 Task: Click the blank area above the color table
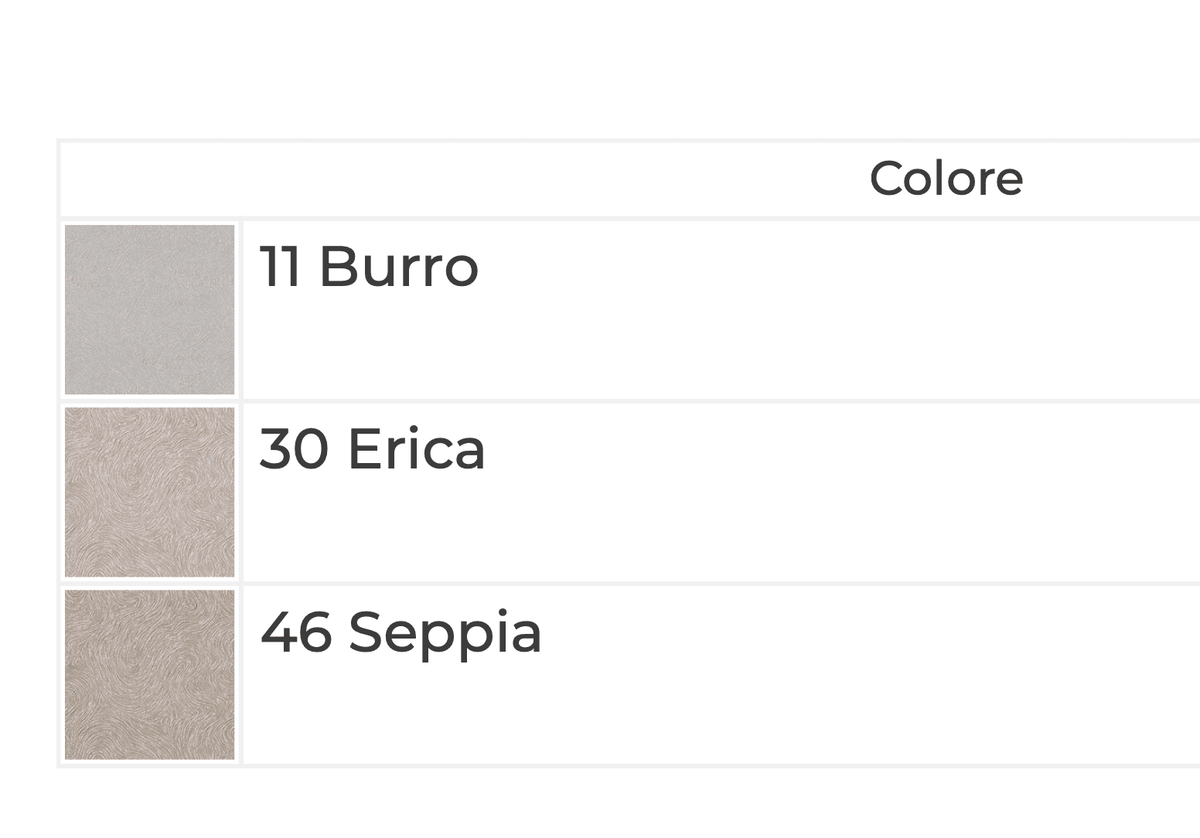pos(600,68)
